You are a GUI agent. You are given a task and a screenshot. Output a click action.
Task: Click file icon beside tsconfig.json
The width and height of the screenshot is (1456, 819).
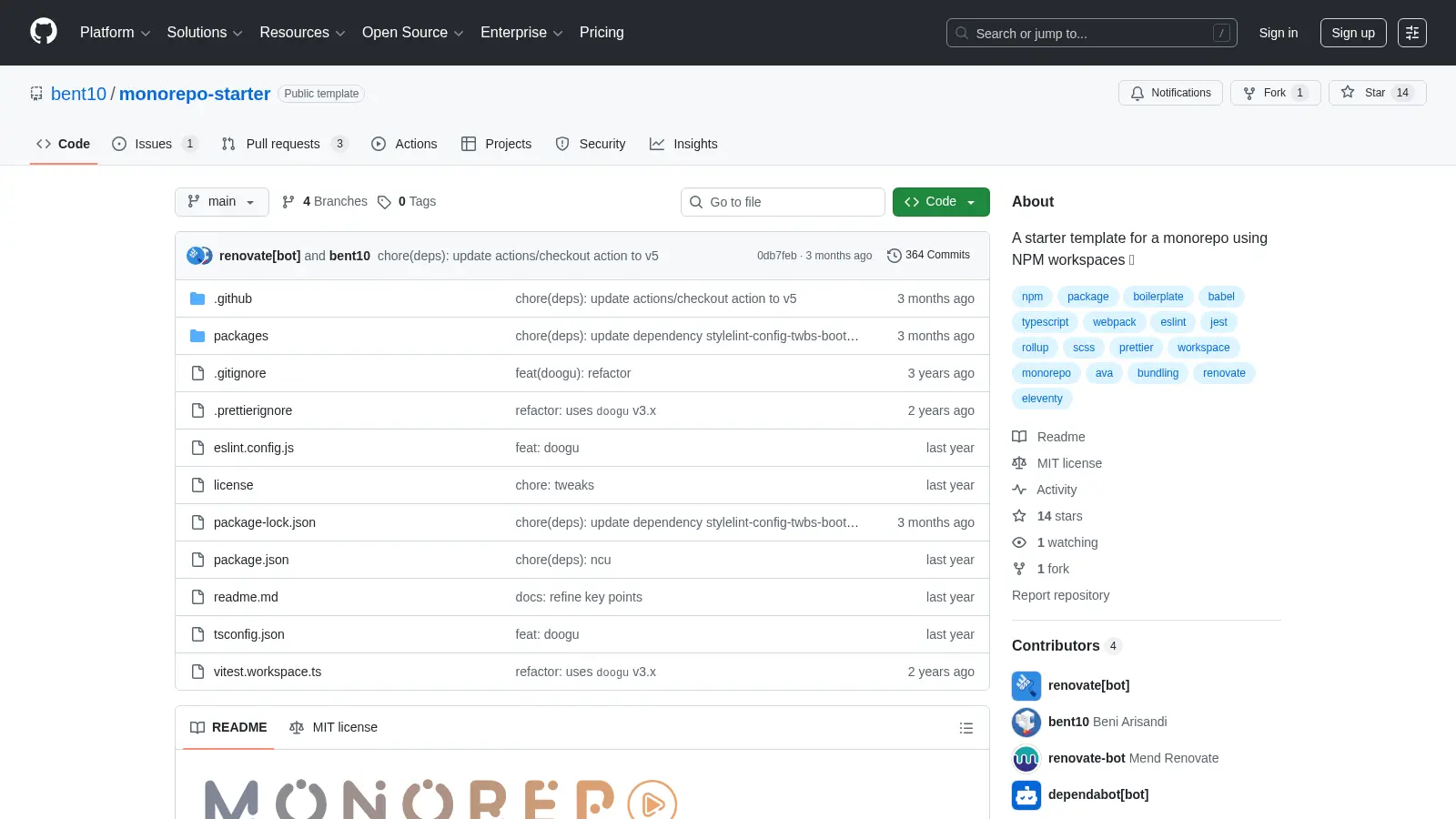pyautogui.click(x=197, y=634)
